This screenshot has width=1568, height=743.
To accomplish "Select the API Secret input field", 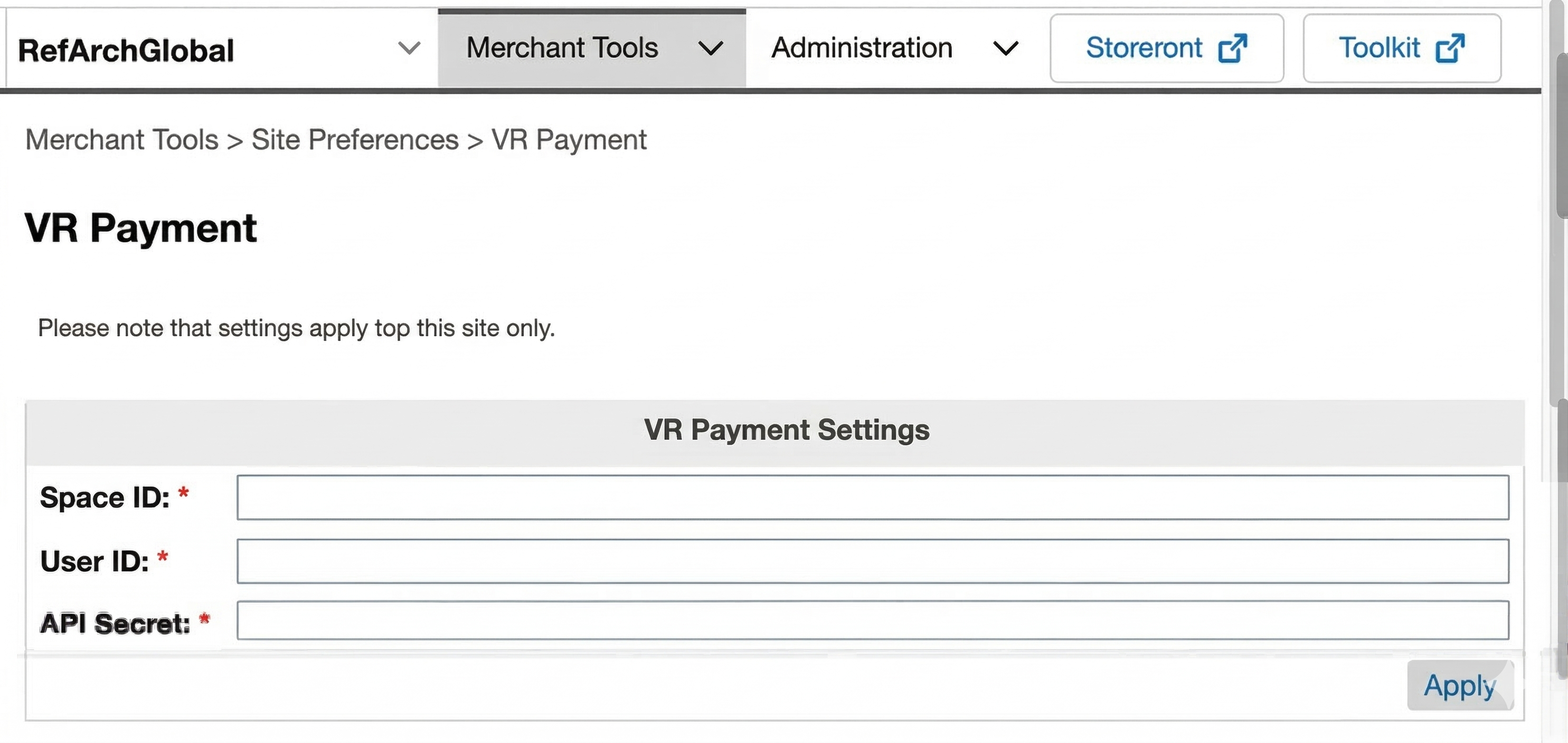I will [x=872, y=621].
